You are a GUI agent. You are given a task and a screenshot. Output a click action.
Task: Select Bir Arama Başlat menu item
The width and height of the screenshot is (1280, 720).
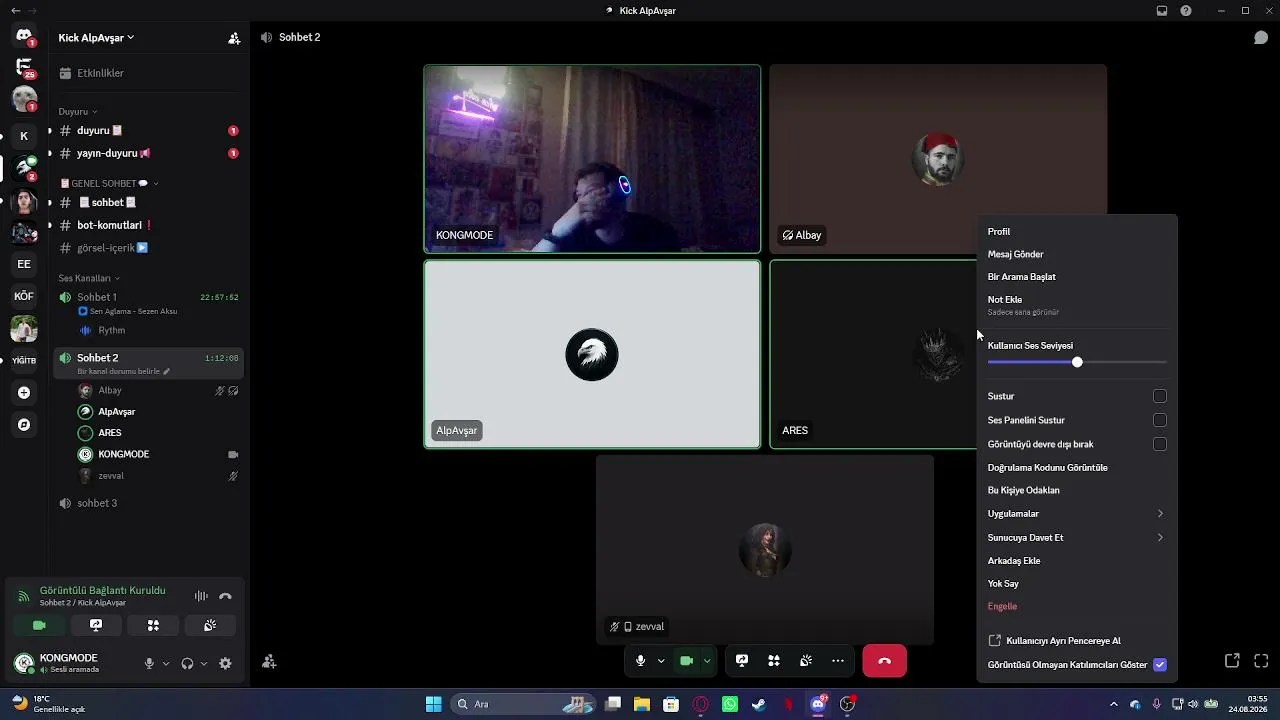click(x=1077, y=277)
